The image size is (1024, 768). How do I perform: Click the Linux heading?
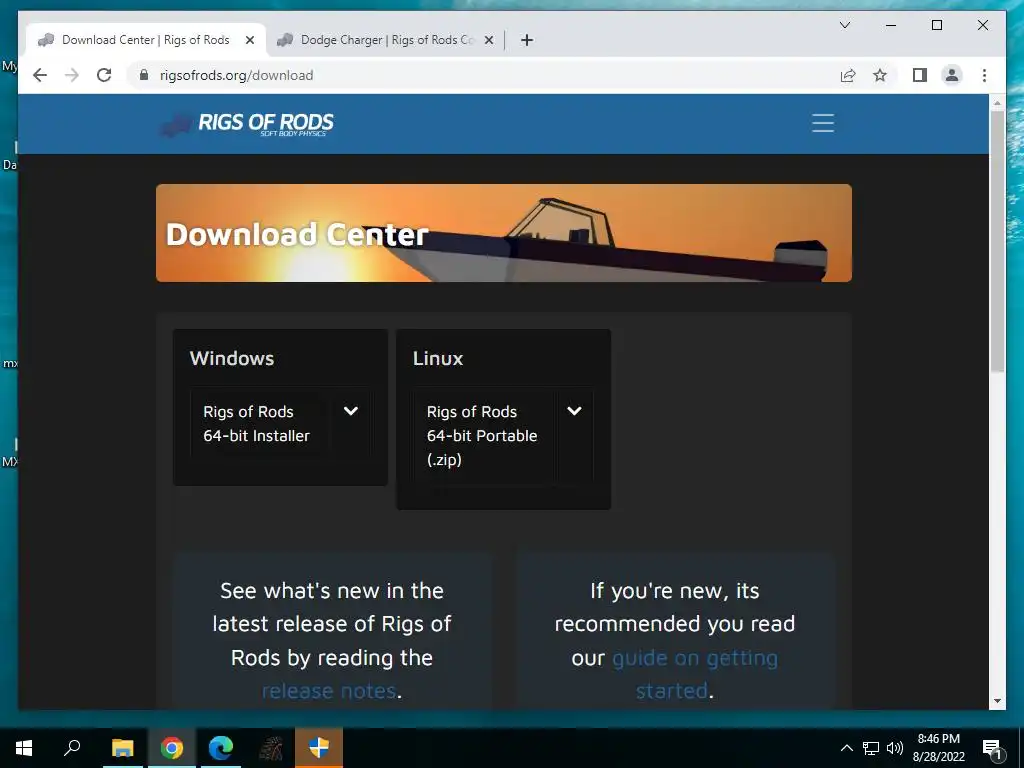(x=438, y=358)
